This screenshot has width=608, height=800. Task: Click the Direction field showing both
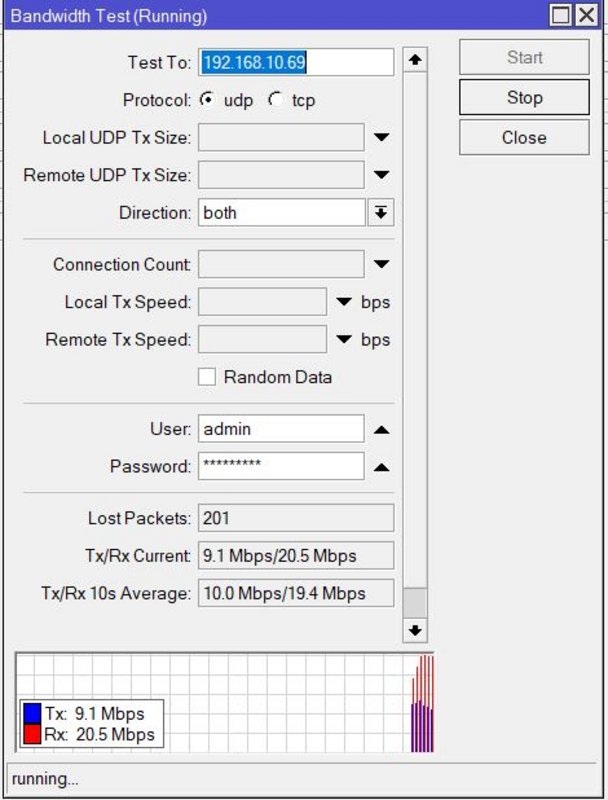click(x=282, y=212)
